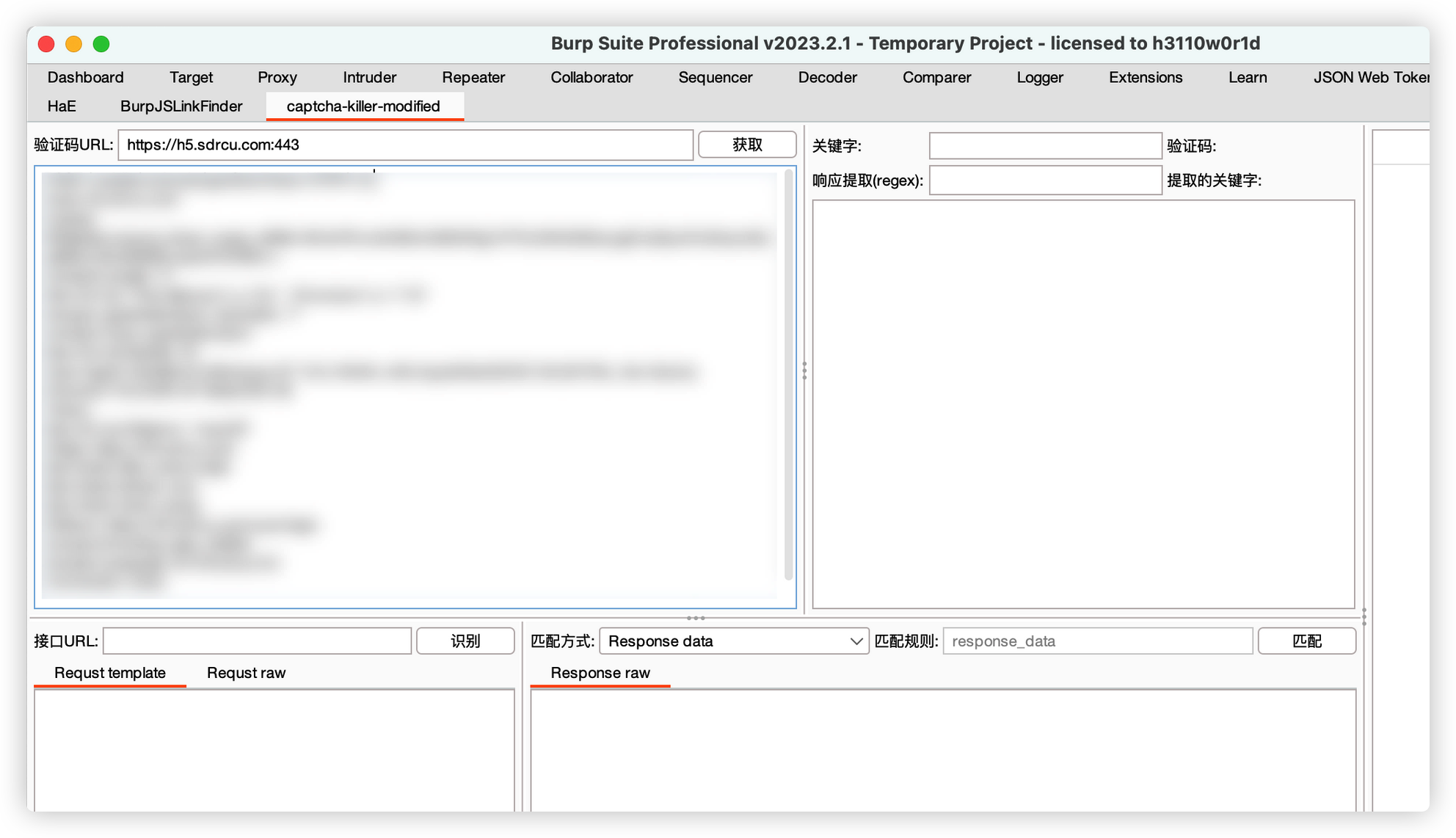Switch to the Requst raw tab
Image resolution: width=1456 pixels, height=838 pixels.
click(x=246, y=672)
